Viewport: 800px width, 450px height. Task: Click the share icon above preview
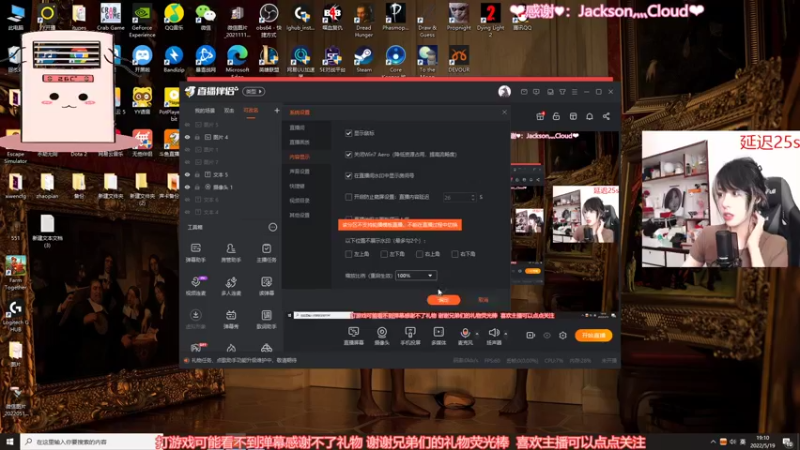tap(606, 116)
